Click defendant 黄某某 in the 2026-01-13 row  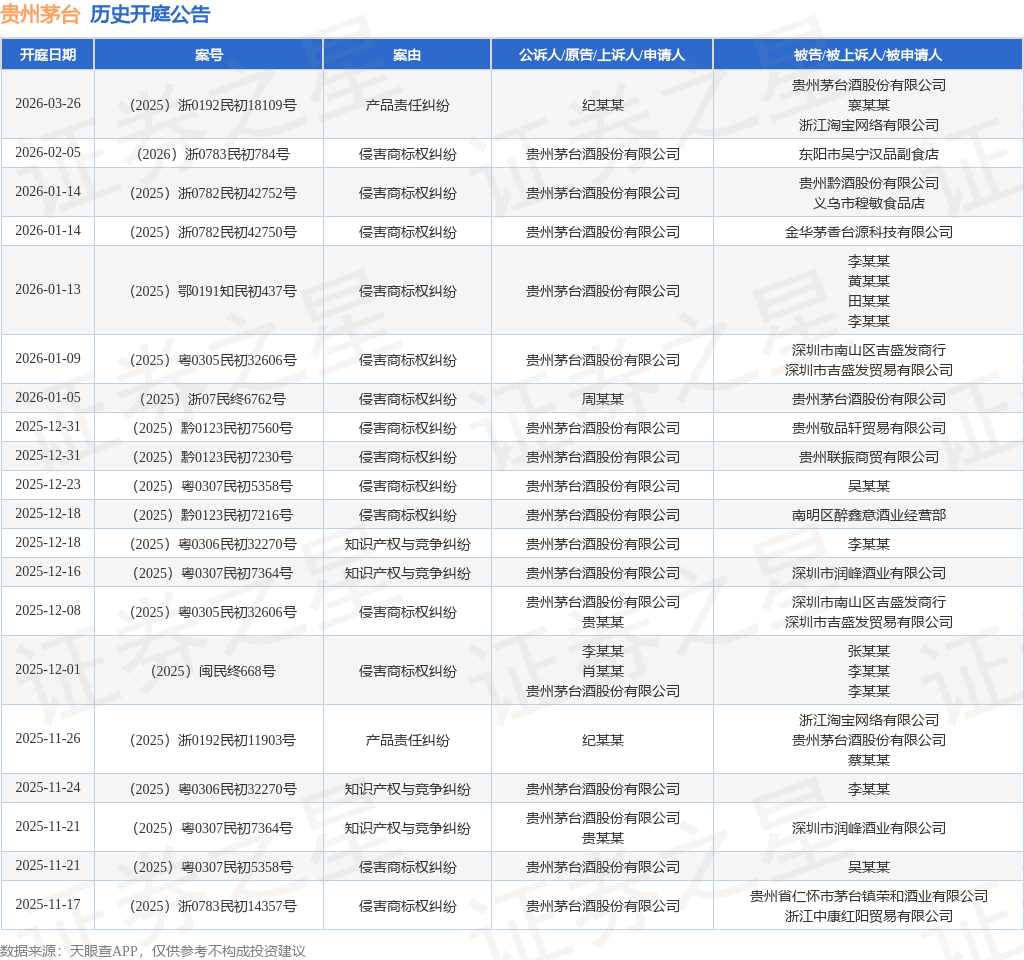pyautogui.click(x=868, y=281)
